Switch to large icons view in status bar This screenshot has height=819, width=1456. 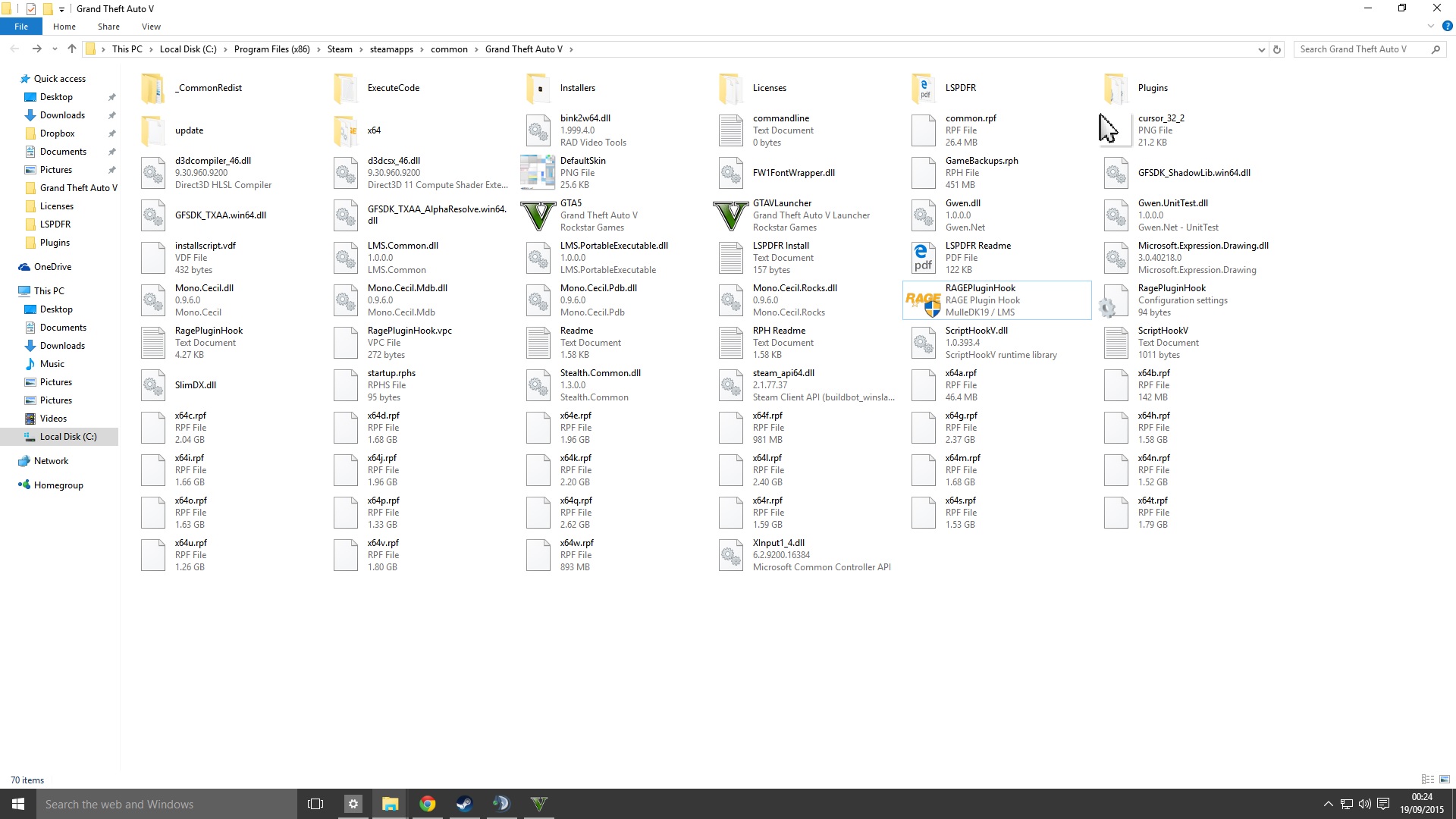(1445, 780)
